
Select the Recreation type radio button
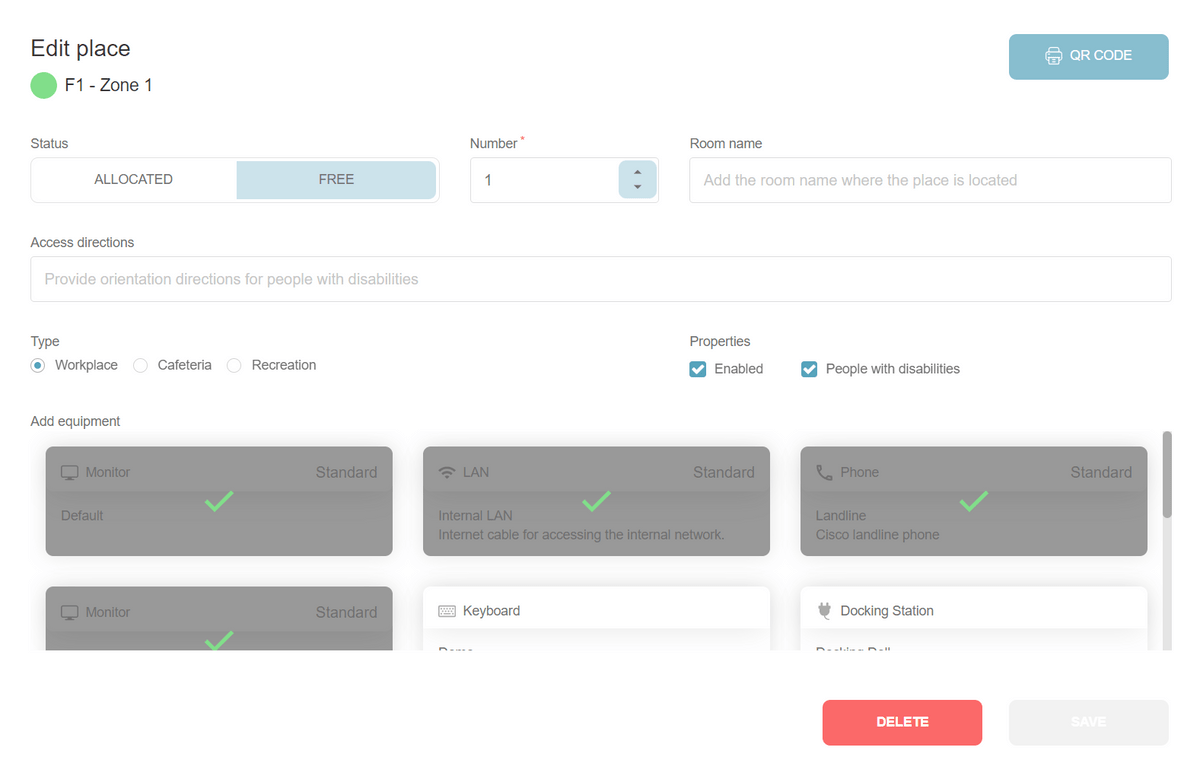coord(234,366)
